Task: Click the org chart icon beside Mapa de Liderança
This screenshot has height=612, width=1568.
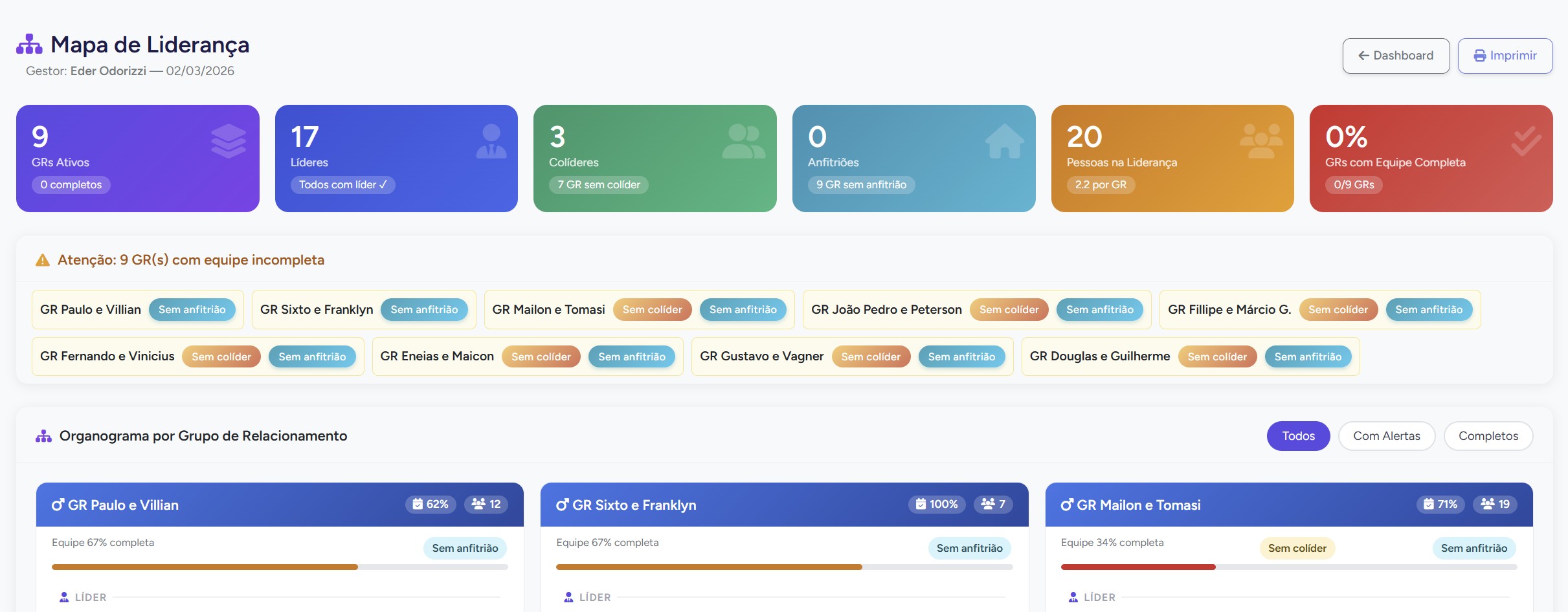Action: (x=29, y=45)
